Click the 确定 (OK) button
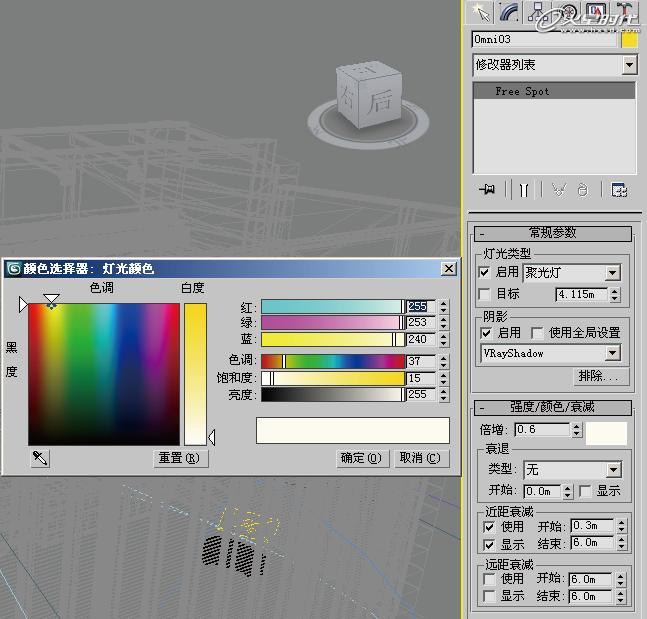This screenshot has height=619, width=647. click(x=361, y=458)
